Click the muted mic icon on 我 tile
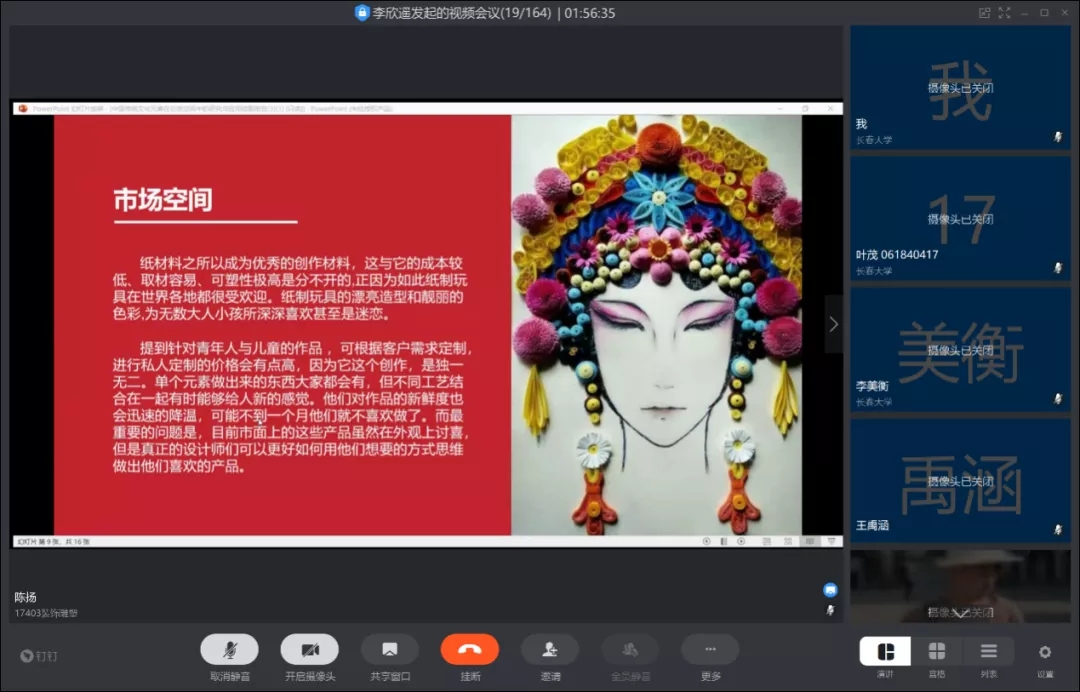The image size is (1080, 692). 1058,137
